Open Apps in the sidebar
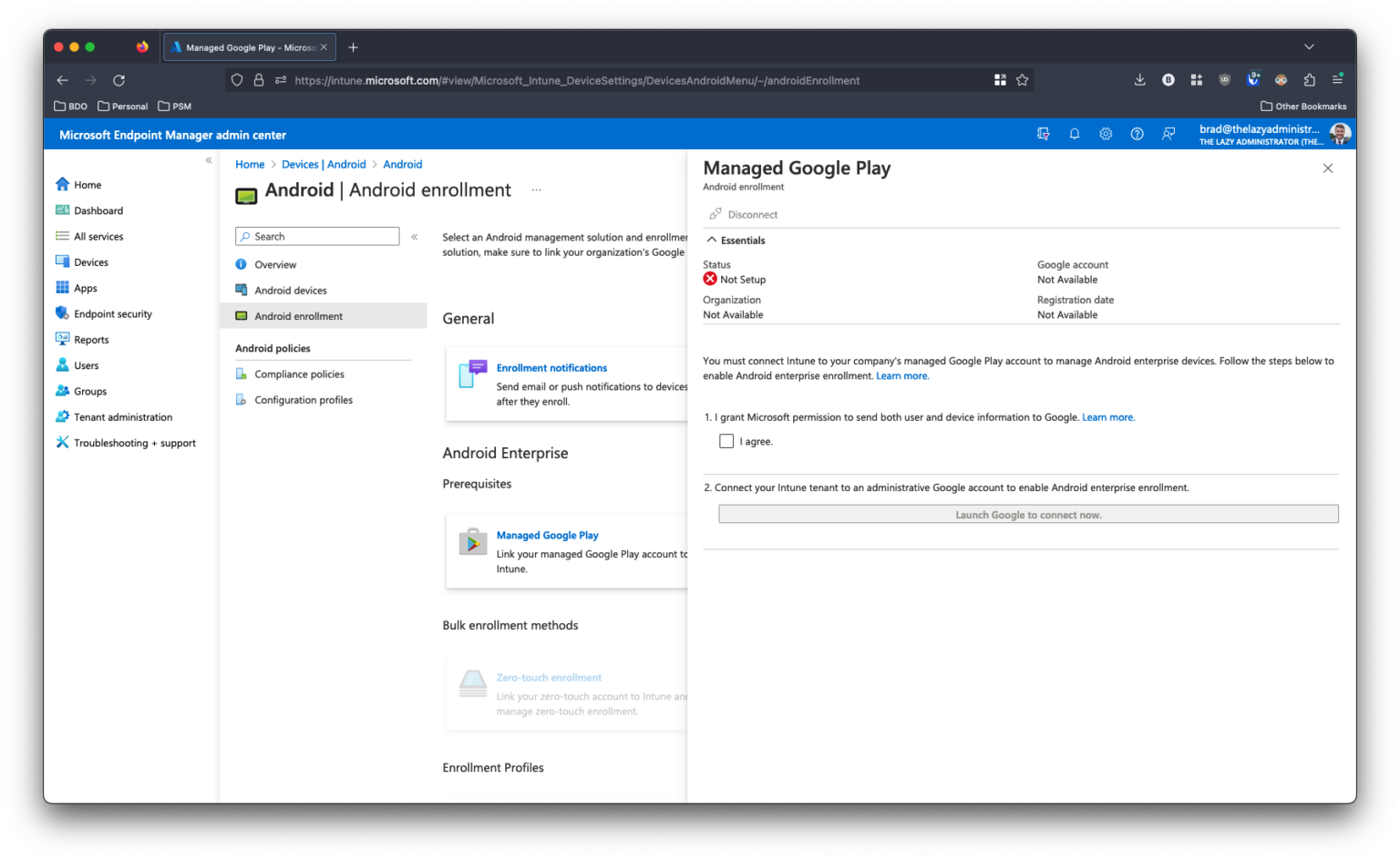This screenshot has width=1400, height=861. tap(77, 288)
